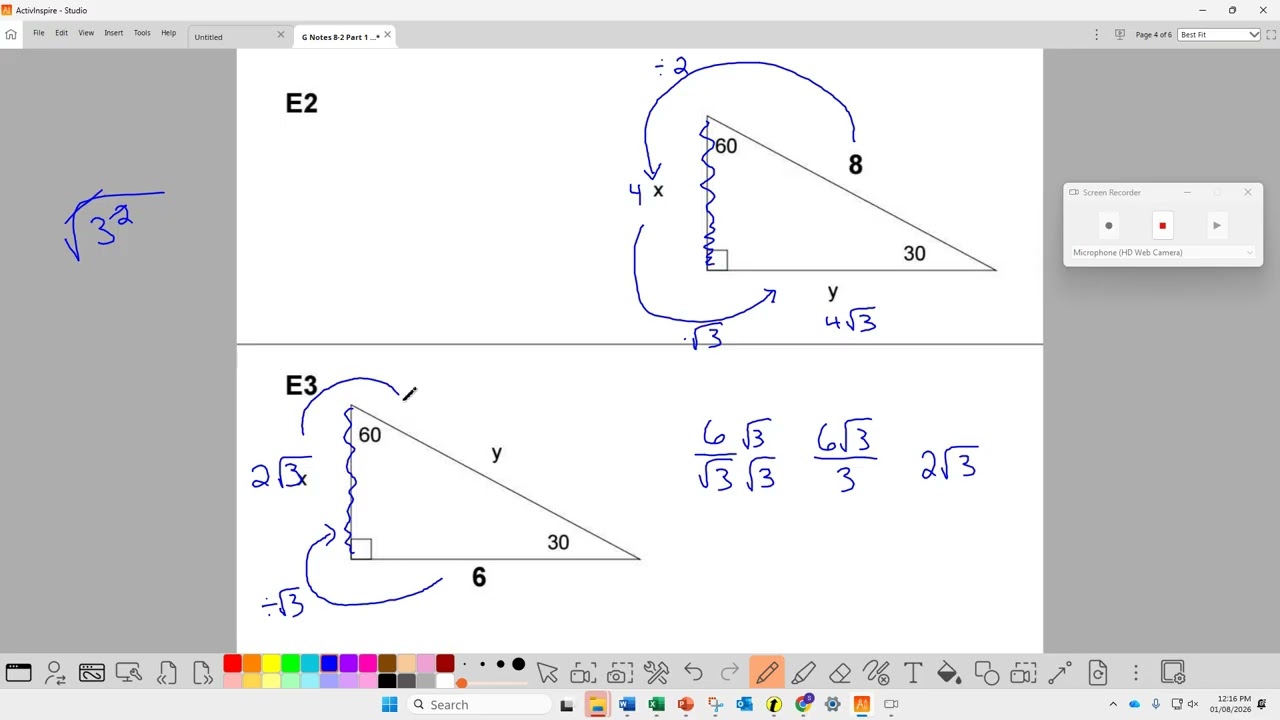Open the Tools menu
Screen dimensions: 1280x720
click(x=142, y=33)
